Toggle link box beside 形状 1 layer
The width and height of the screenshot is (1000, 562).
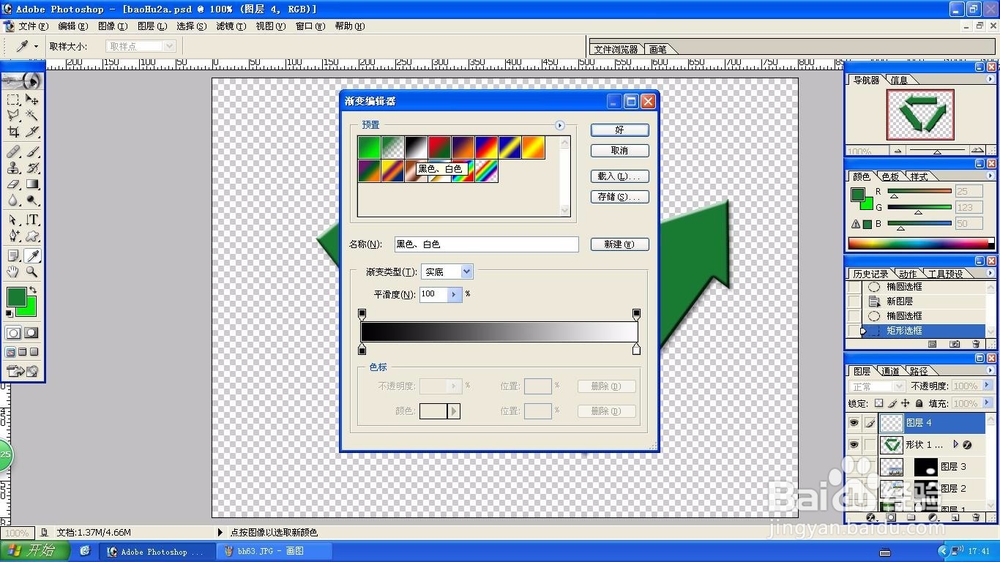[x=870, y=445]
